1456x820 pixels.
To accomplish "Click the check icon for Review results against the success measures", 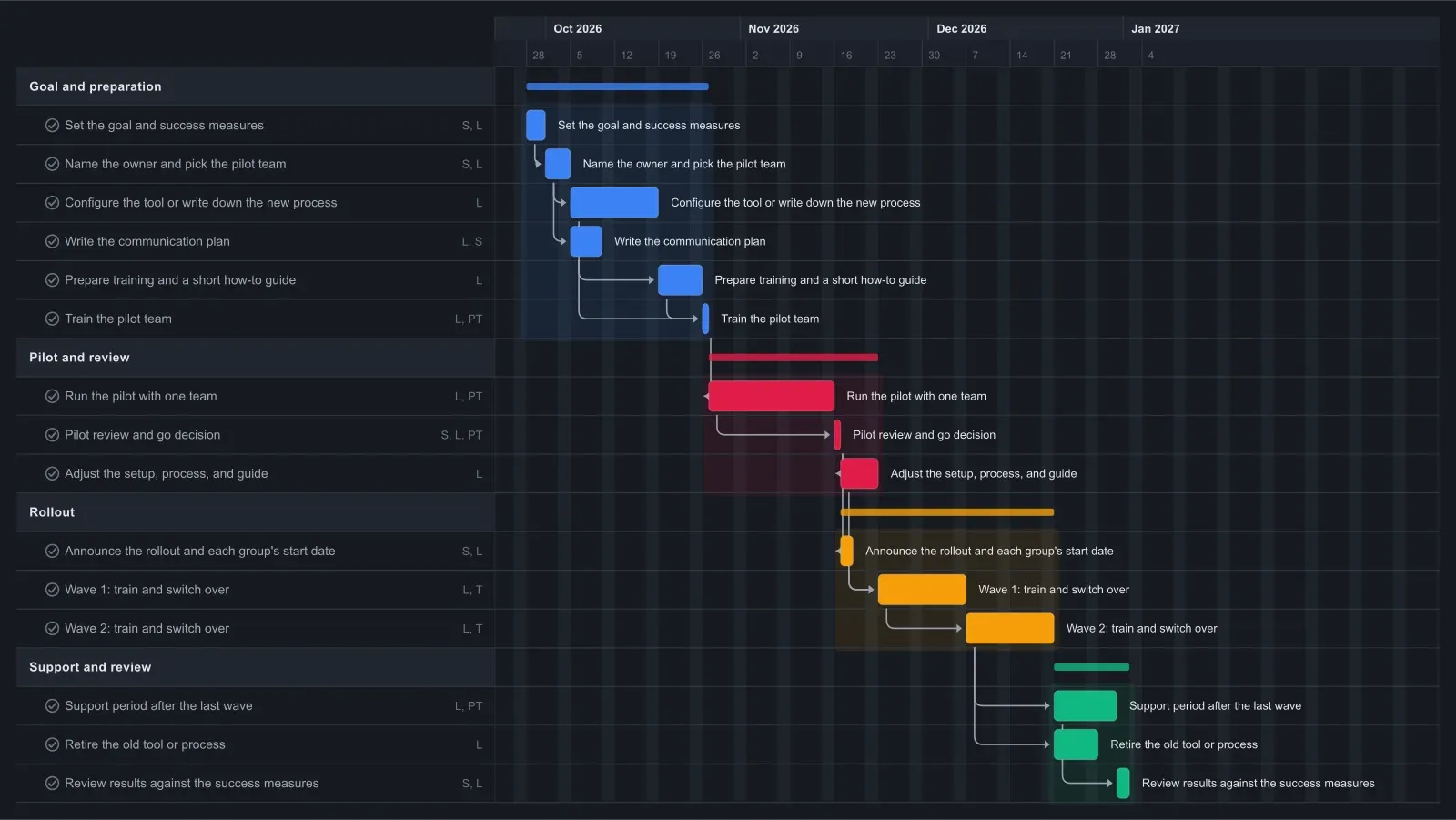I will point(52,783).
